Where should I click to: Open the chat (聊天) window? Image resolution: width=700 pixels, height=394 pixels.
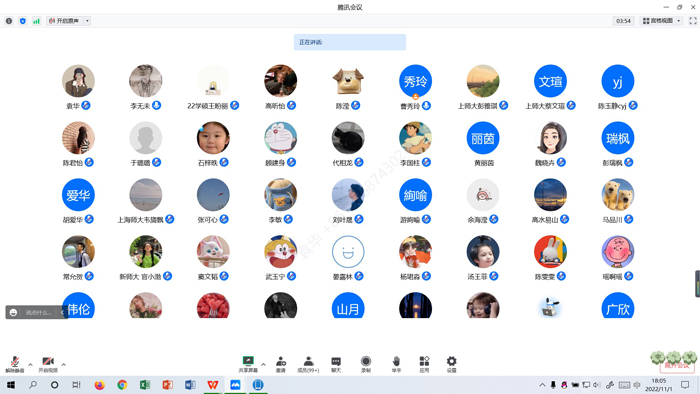336,364
